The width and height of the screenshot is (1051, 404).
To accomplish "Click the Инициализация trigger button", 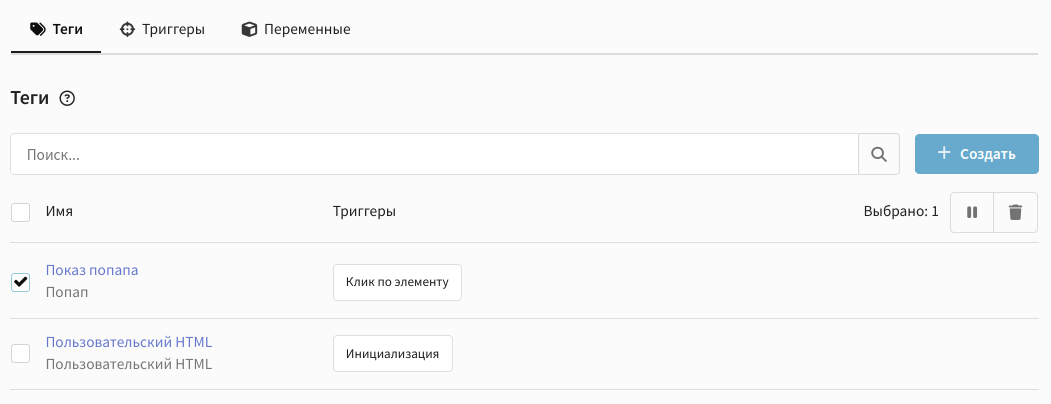I will [x=392, y=353].
